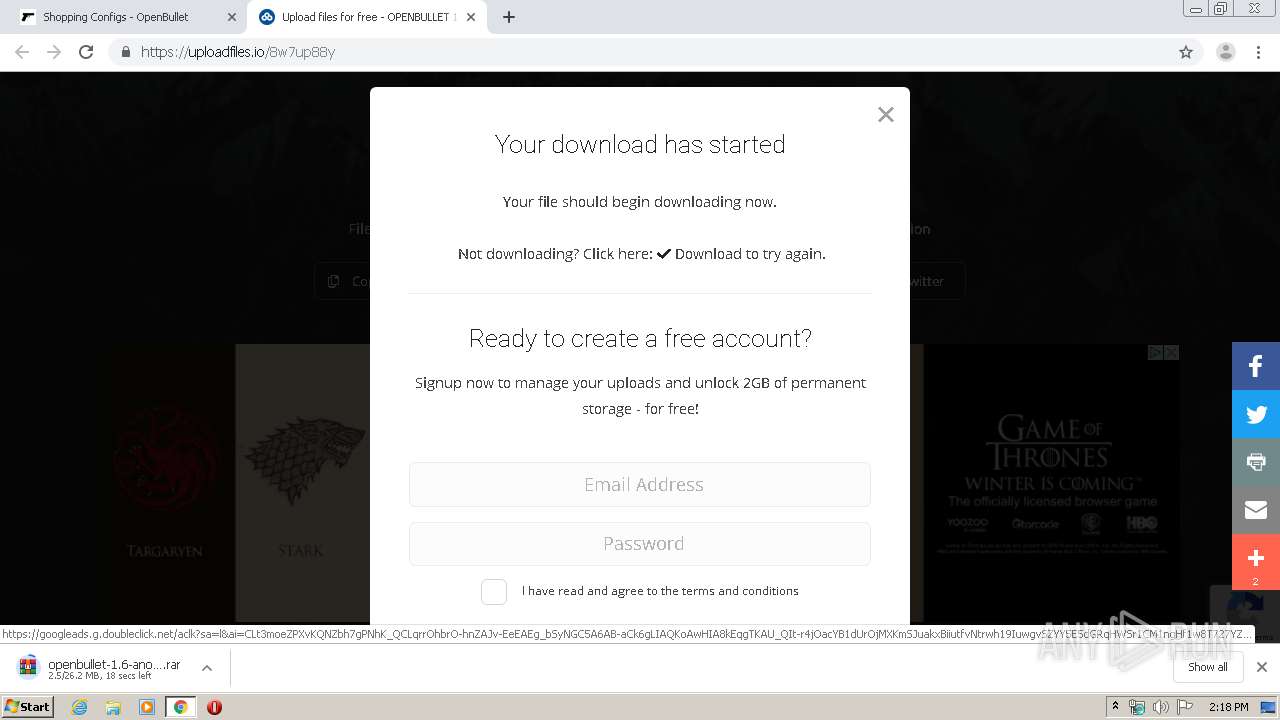
Task: Show hidden tray icons arrow
Action: pos(1115,707)
